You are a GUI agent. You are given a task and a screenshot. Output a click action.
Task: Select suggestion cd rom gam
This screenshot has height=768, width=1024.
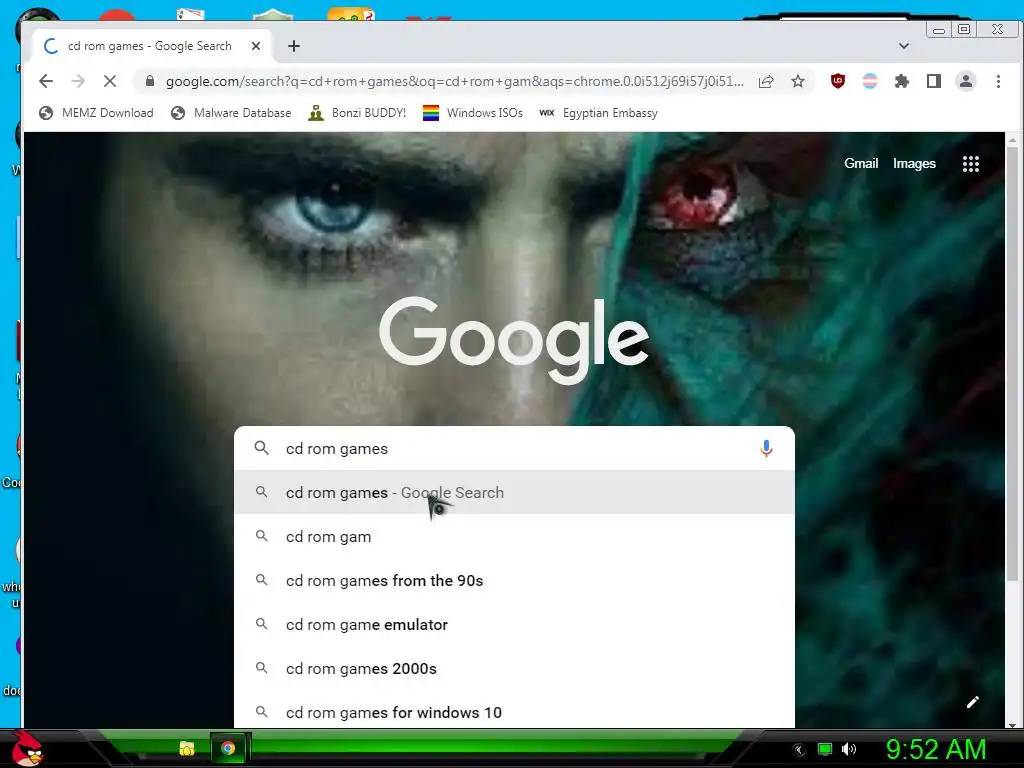click(x=514, y=536)
